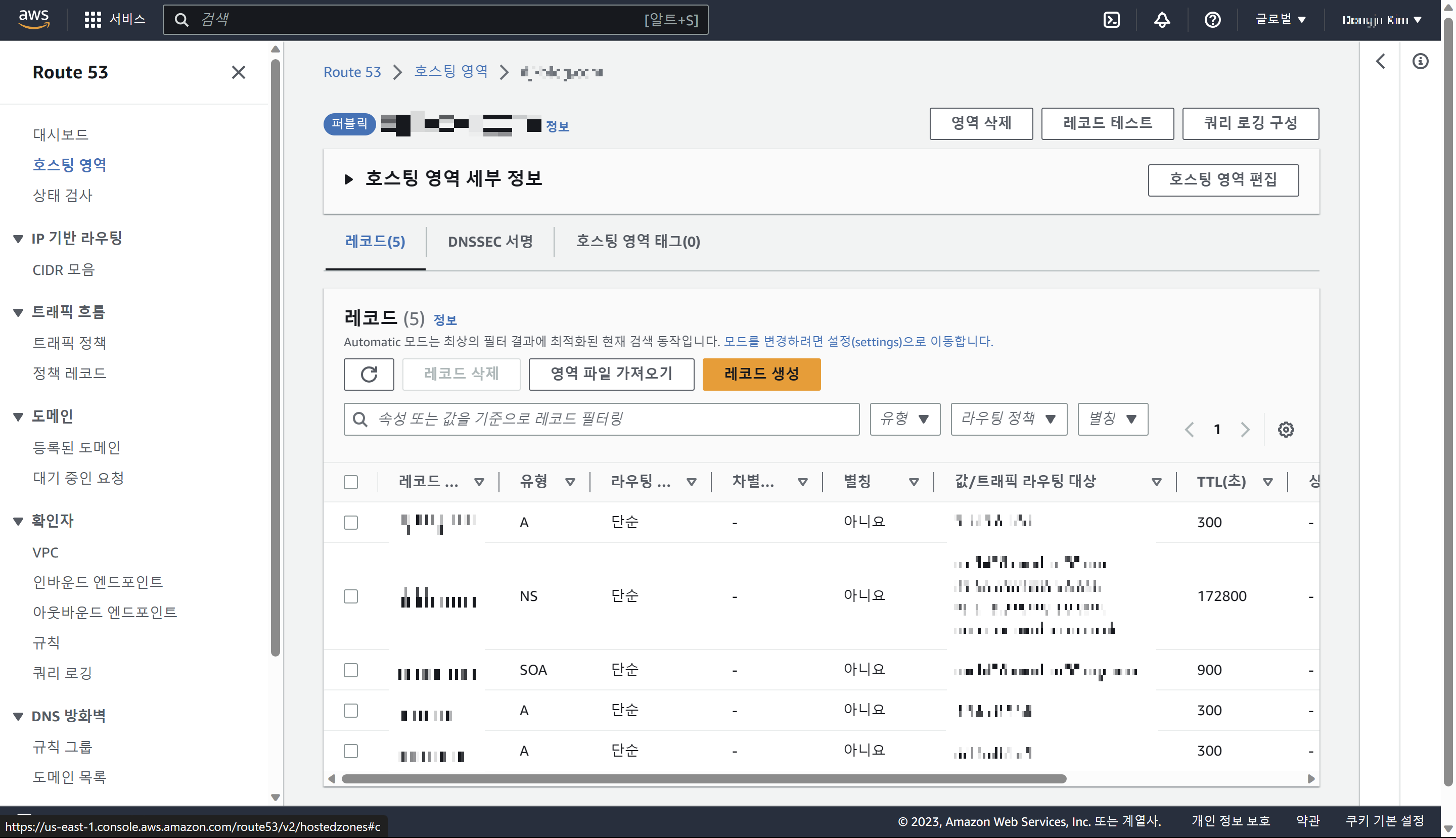Open the 라우팅 정책 filter dropdown

tap(1008, 419)
